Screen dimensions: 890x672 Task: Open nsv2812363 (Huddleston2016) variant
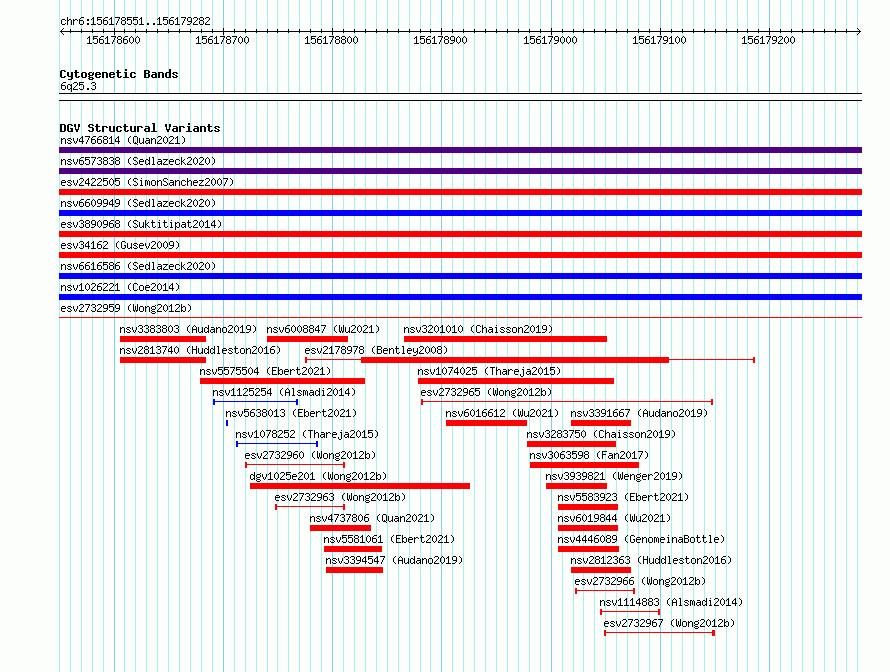tap(651, 560)
